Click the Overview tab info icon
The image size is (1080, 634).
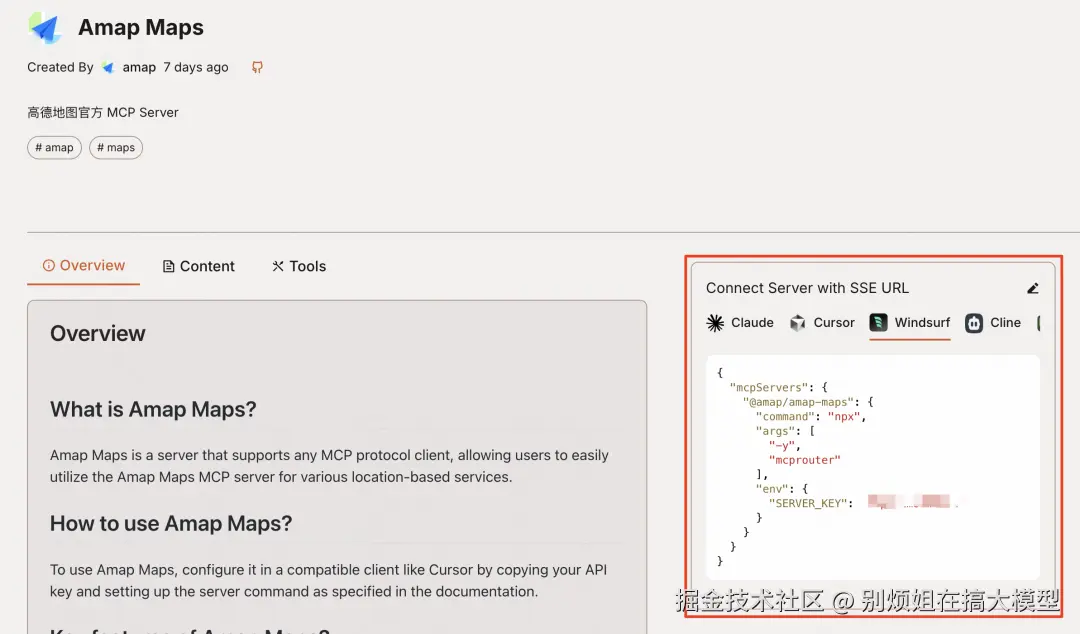coord(48,265)
